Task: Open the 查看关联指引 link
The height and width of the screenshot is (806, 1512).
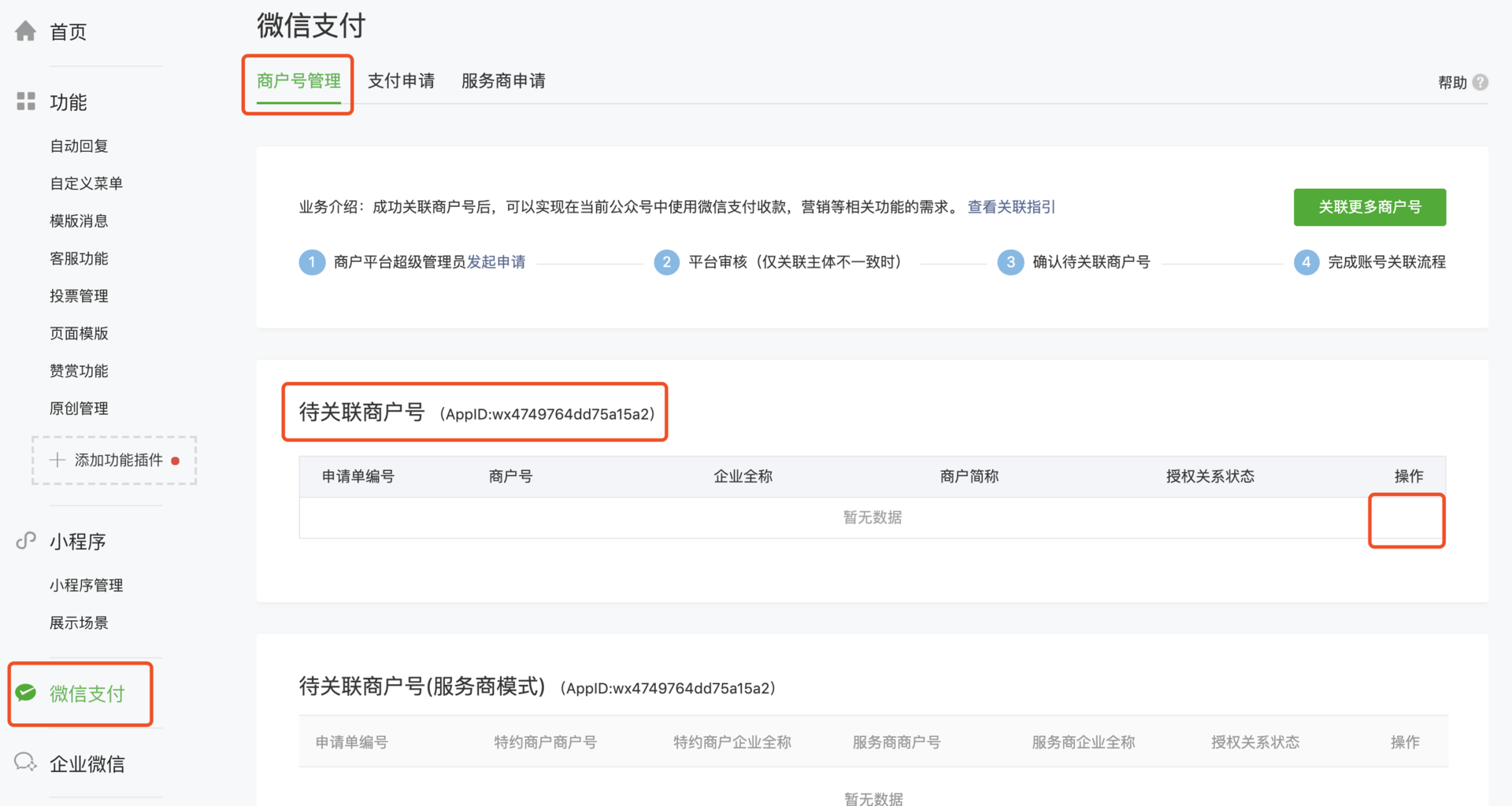Action: [x=1011, y=207]
